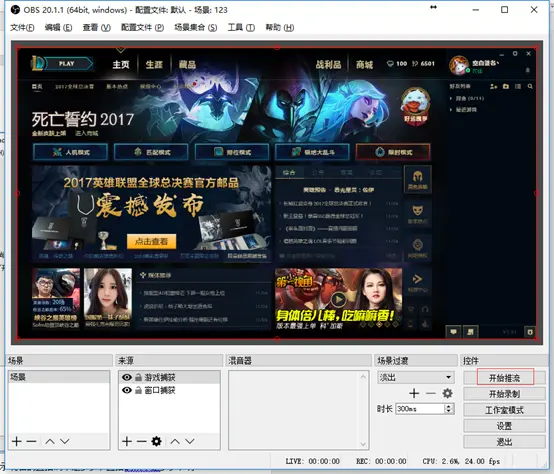Image resolution: width=554 pixels, height=474 pixels.
Task: Toggle the lock on the 游戏捕获 source
Action: (x=138, y=377)
